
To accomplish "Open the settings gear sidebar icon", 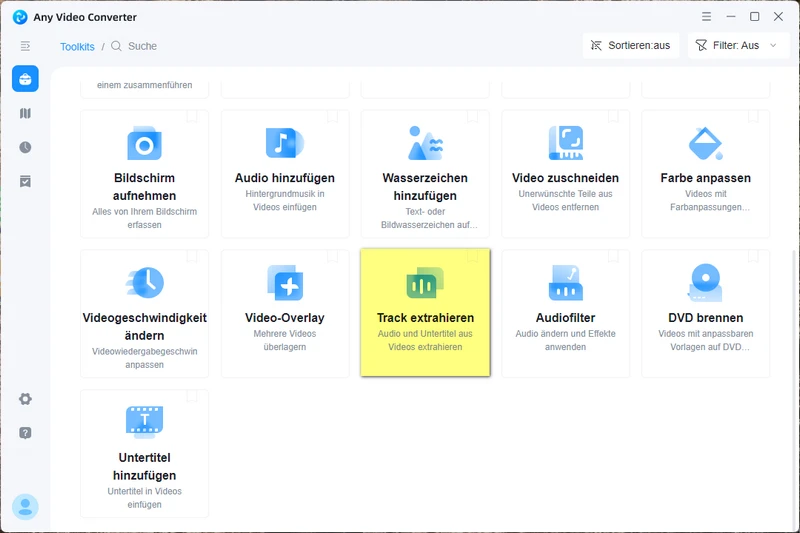I will click(26, 399).
